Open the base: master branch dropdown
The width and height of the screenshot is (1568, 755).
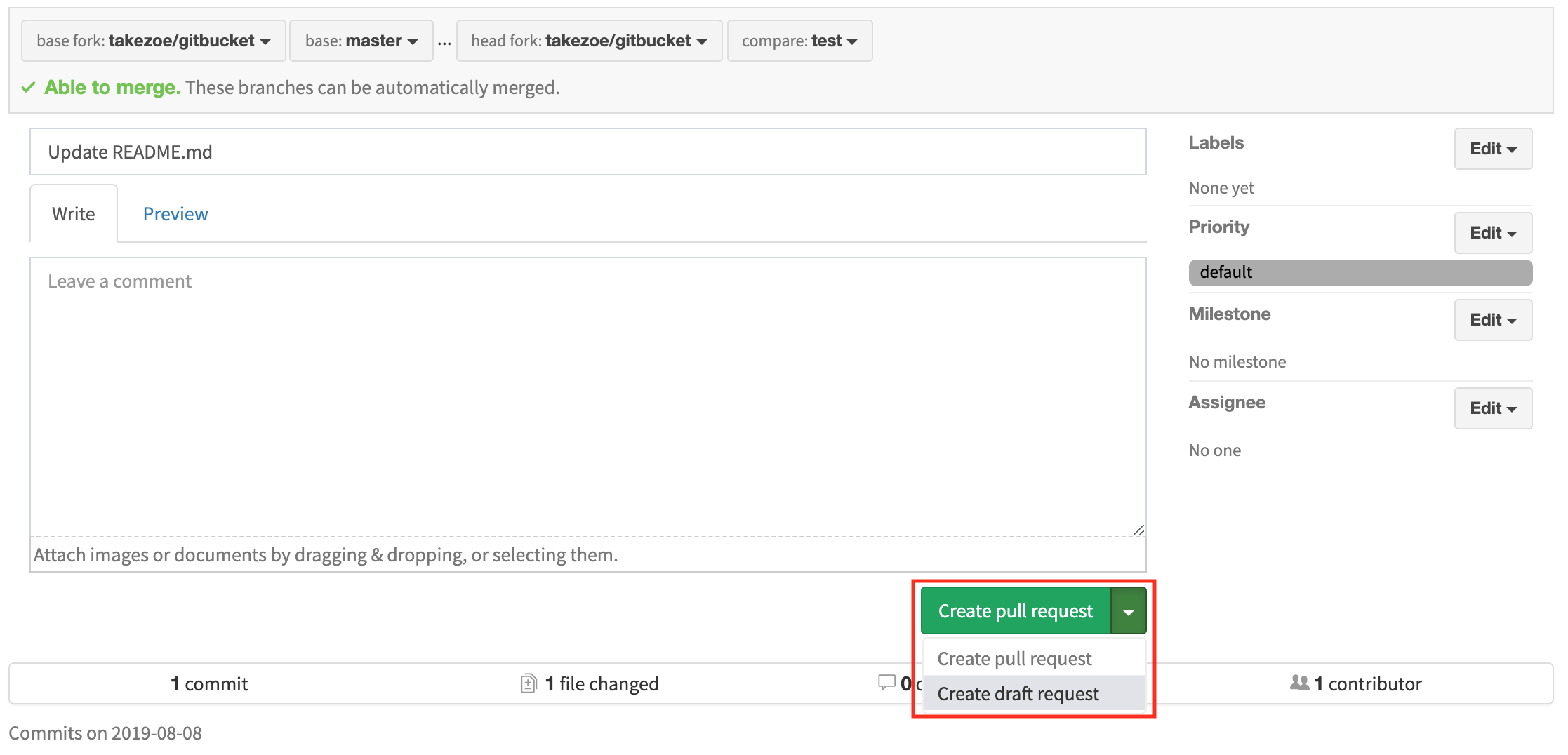361,41
